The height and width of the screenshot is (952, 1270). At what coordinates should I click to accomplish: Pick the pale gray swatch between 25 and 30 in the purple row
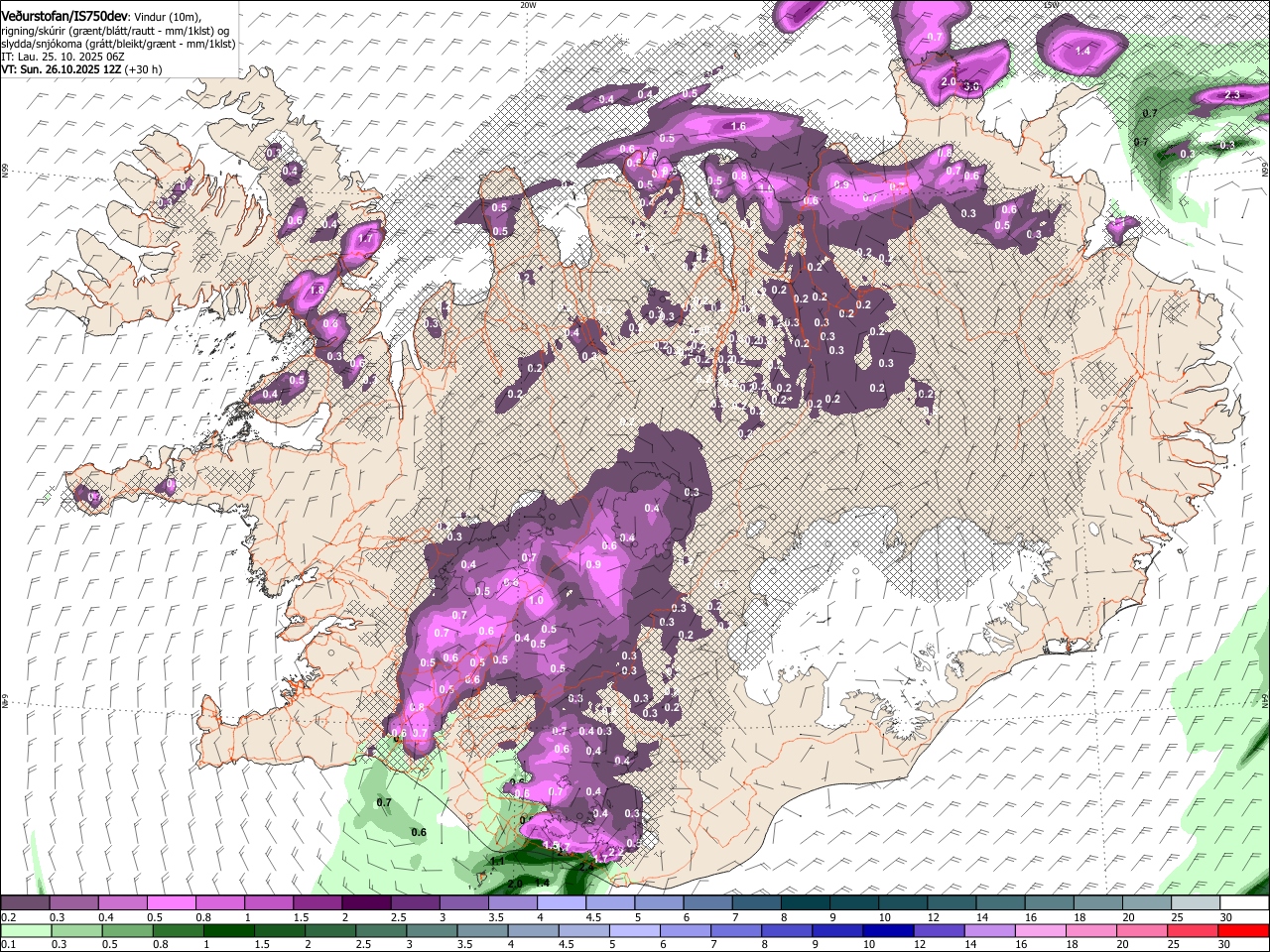click(1196, 902)
